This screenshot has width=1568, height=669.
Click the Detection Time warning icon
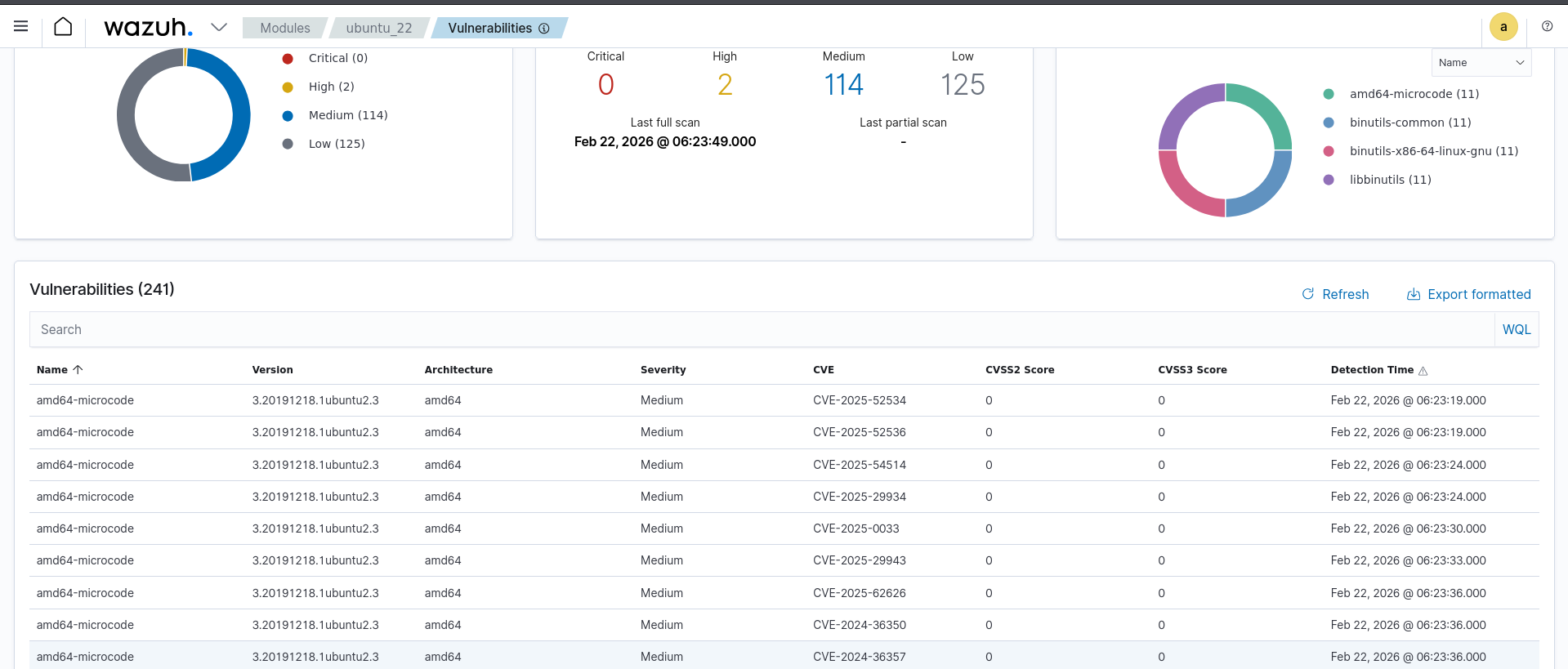(x=1423, y=371)
